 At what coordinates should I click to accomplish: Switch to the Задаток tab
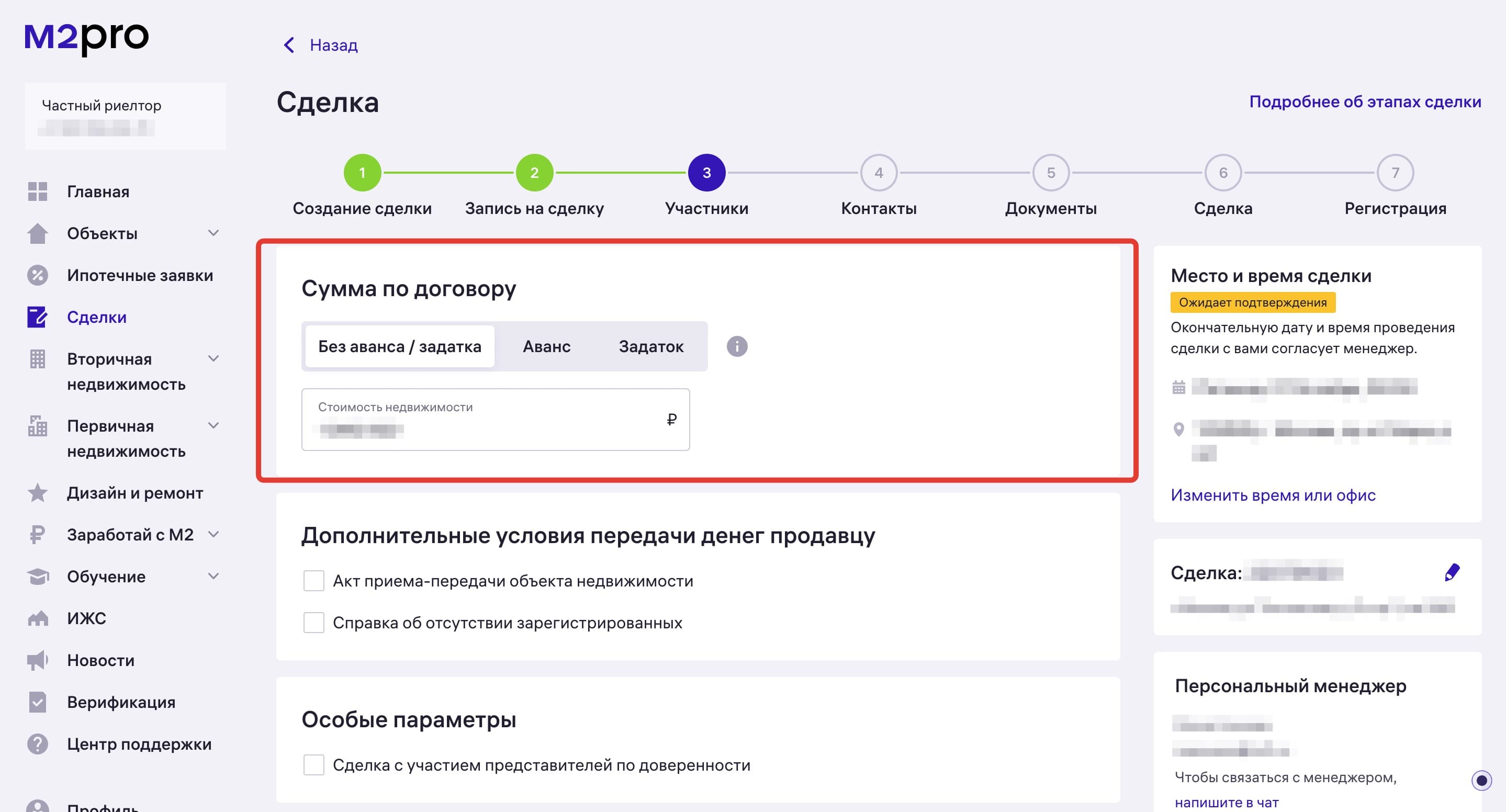point(651,347)
